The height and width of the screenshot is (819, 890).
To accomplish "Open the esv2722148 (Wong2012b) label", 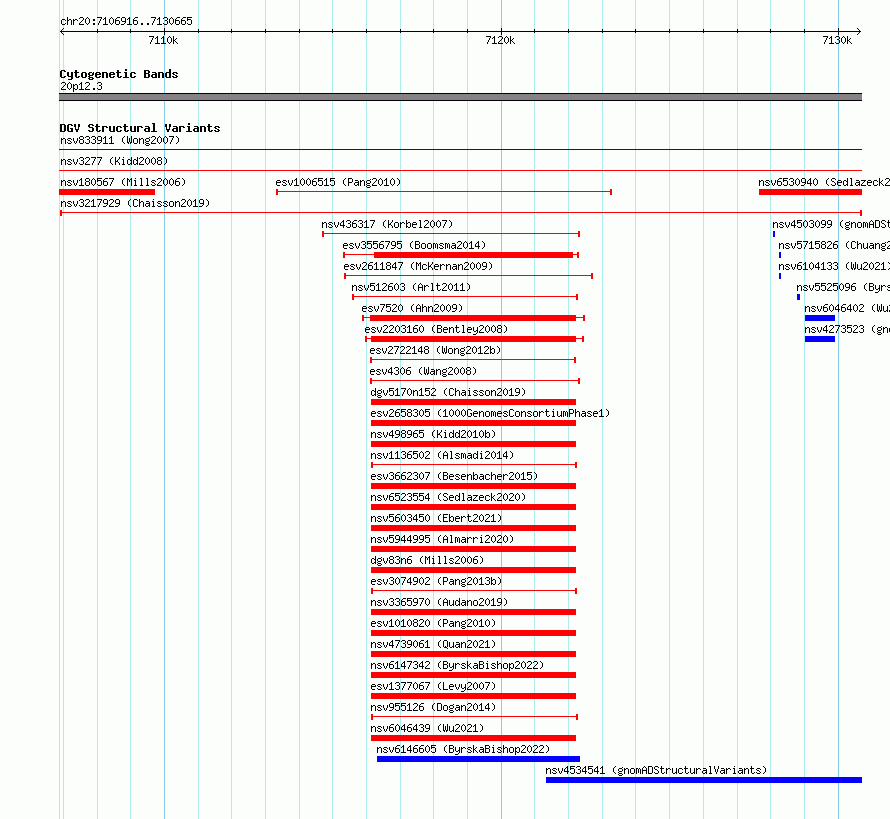I will 435,350.
